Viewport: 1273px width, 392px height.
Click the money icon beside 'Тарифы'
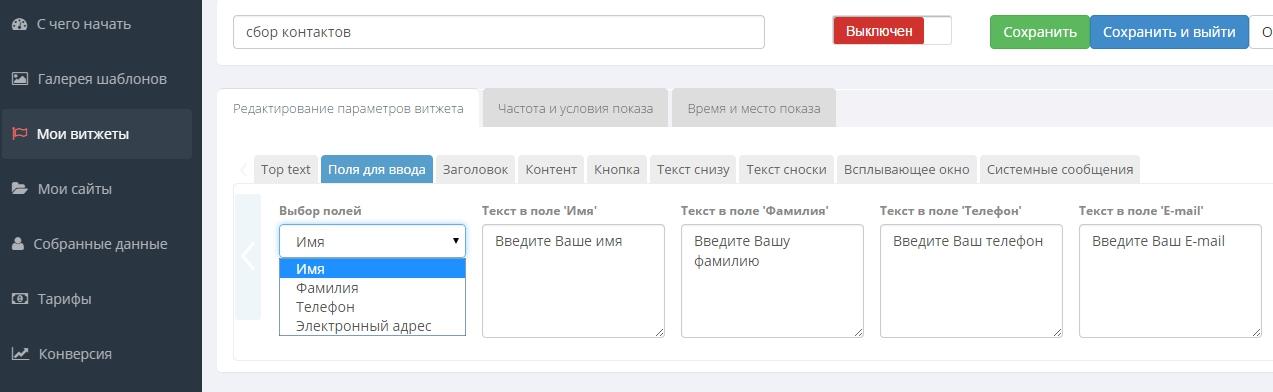click(x=20, y=299)
